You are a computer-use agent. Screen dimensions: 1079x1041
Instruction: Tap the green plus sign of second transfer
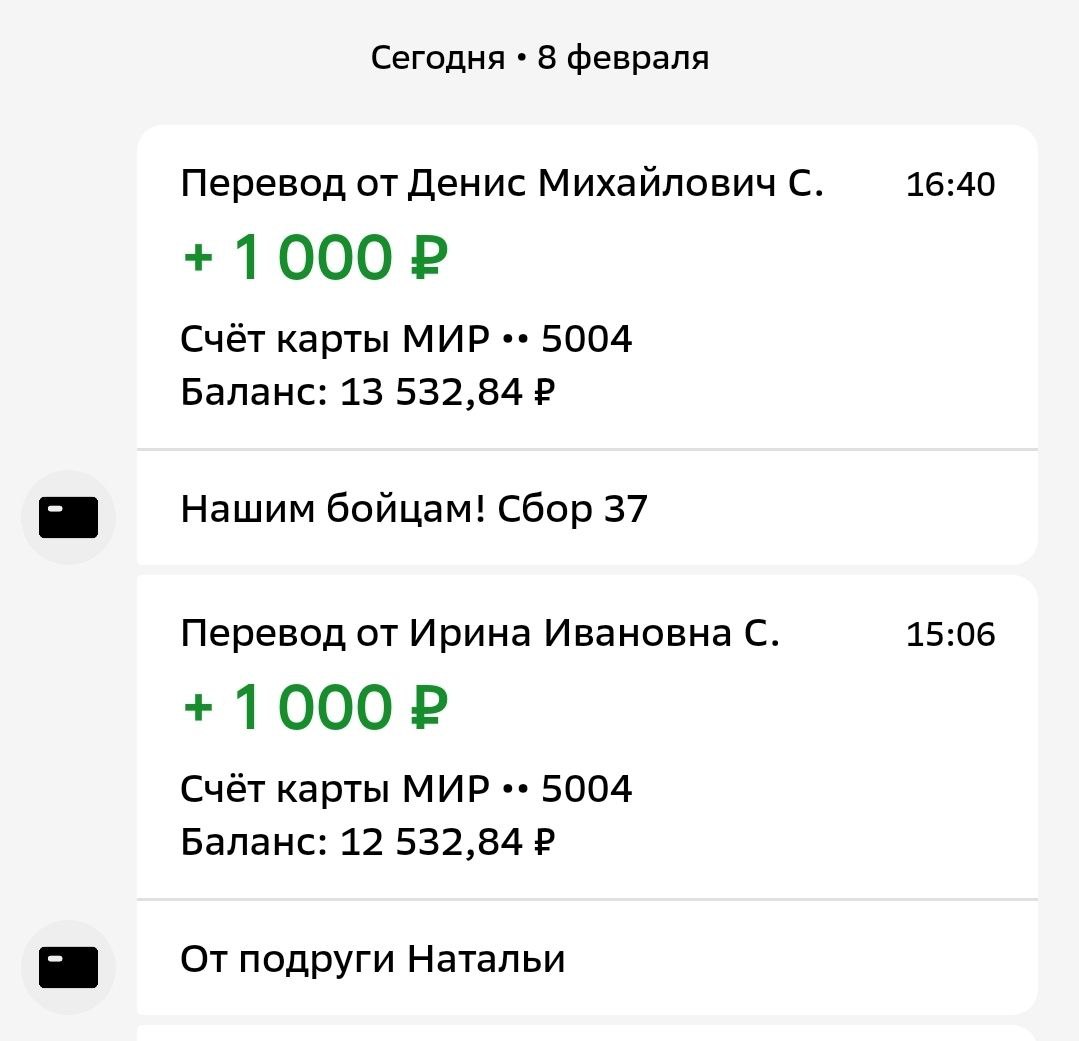pos(198,708)
